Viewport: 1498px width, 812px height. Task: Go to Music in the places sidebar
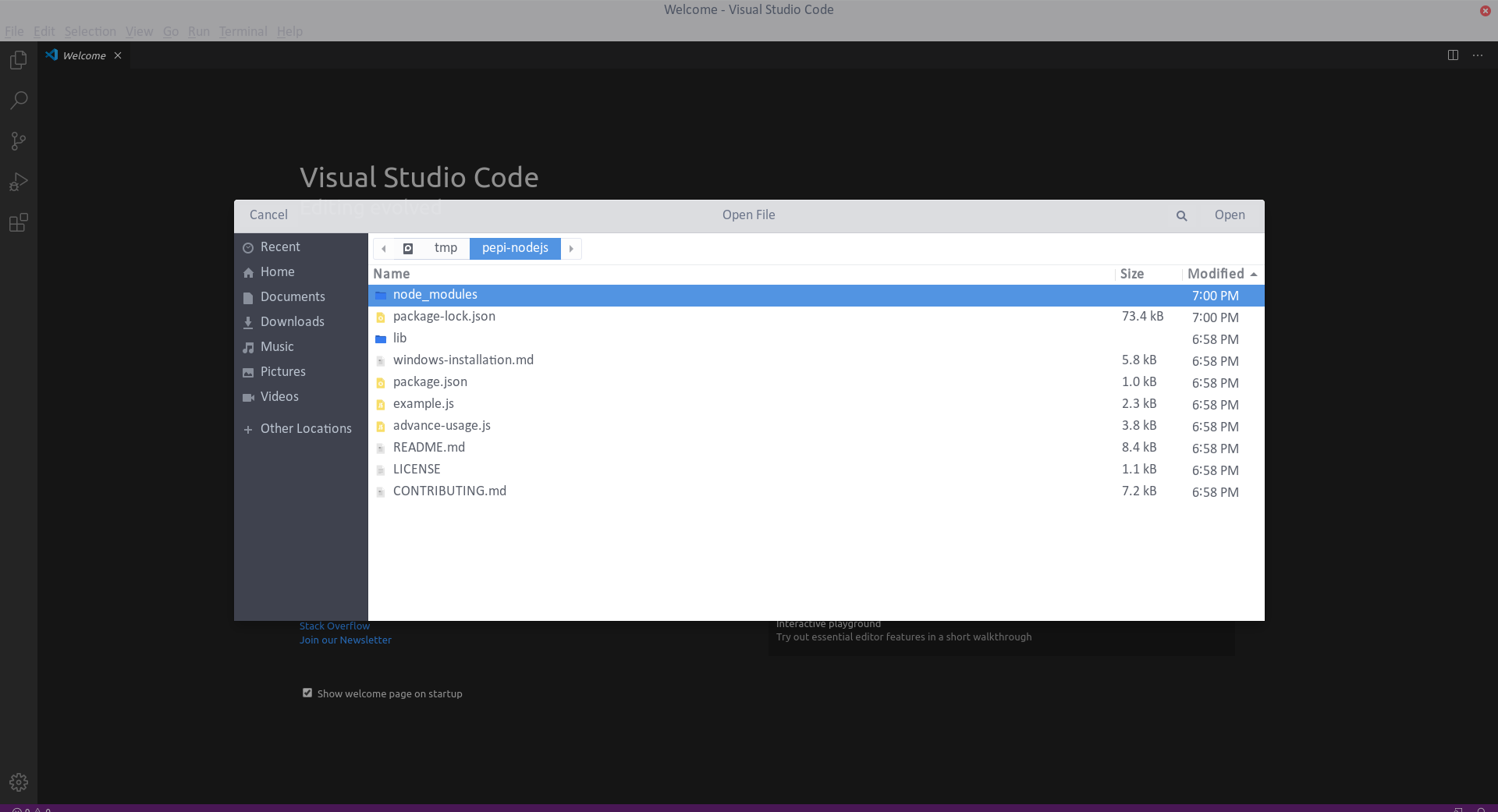(x=300, y=347)
